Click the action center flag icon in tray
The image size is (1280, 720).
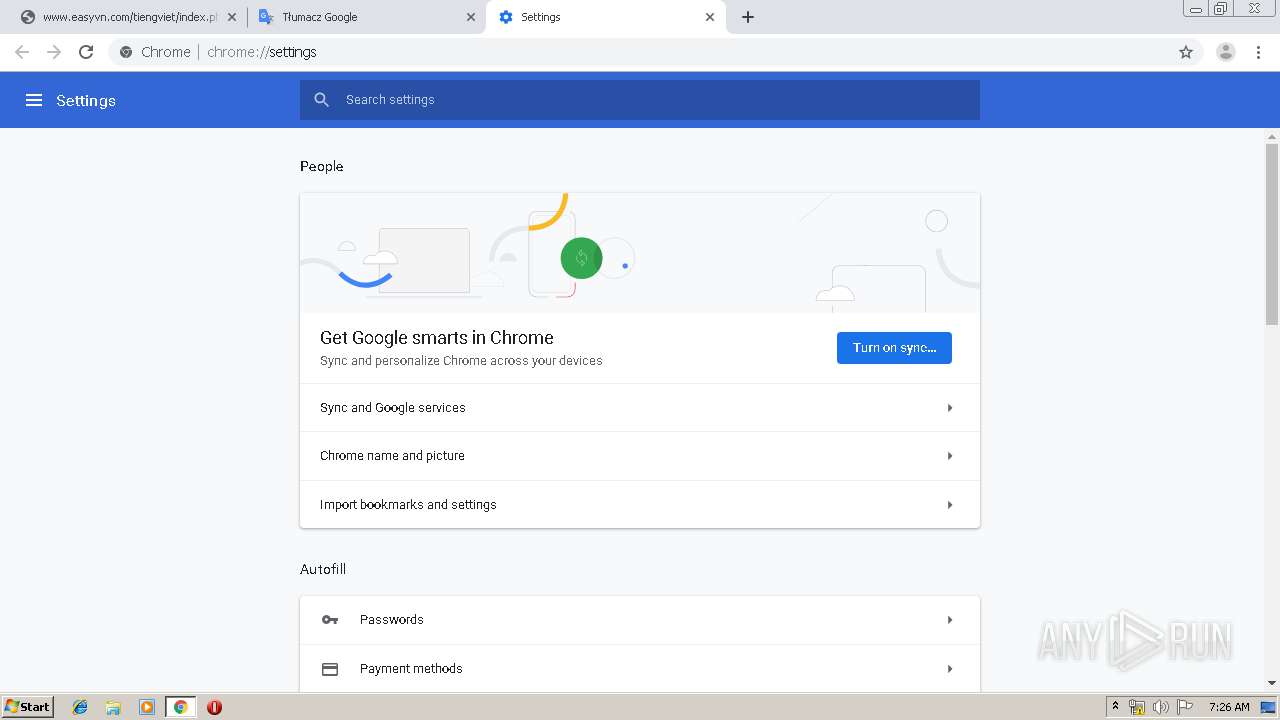pyautogui.click(x=1185, y=707)
